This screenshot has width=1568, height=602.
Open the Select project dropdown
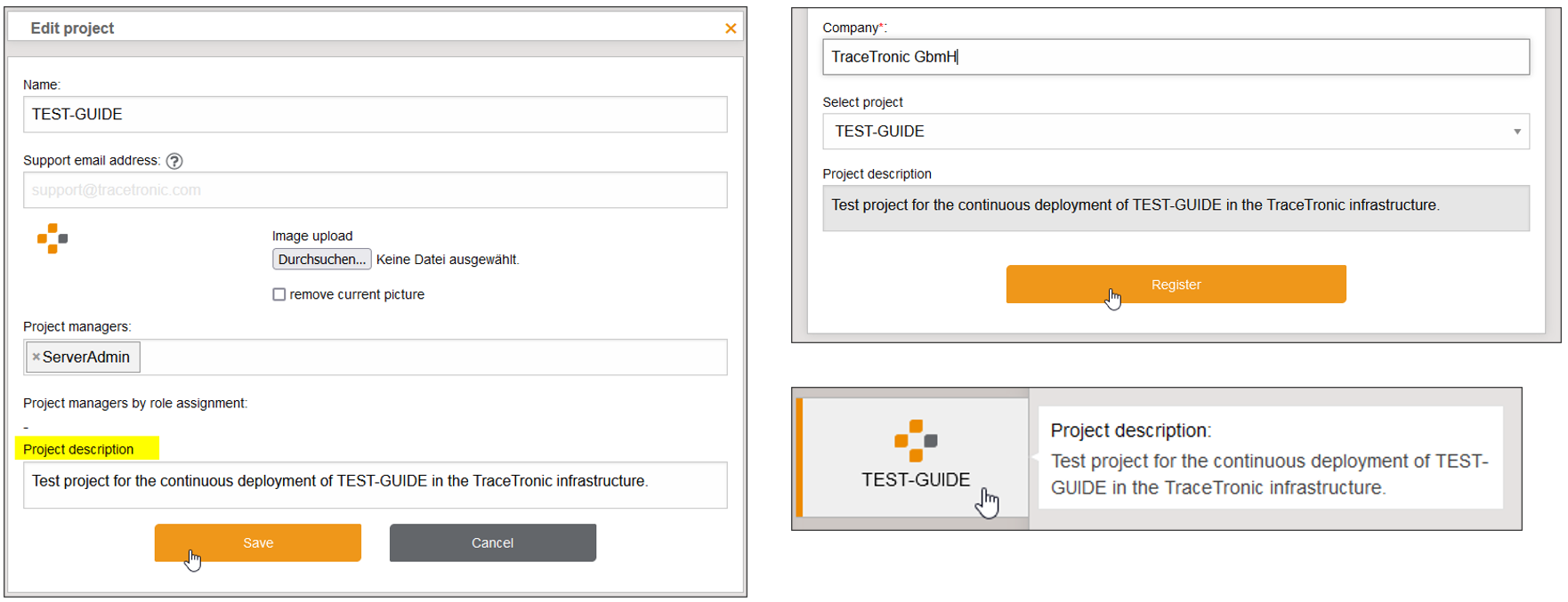(x=1176, y=132)
